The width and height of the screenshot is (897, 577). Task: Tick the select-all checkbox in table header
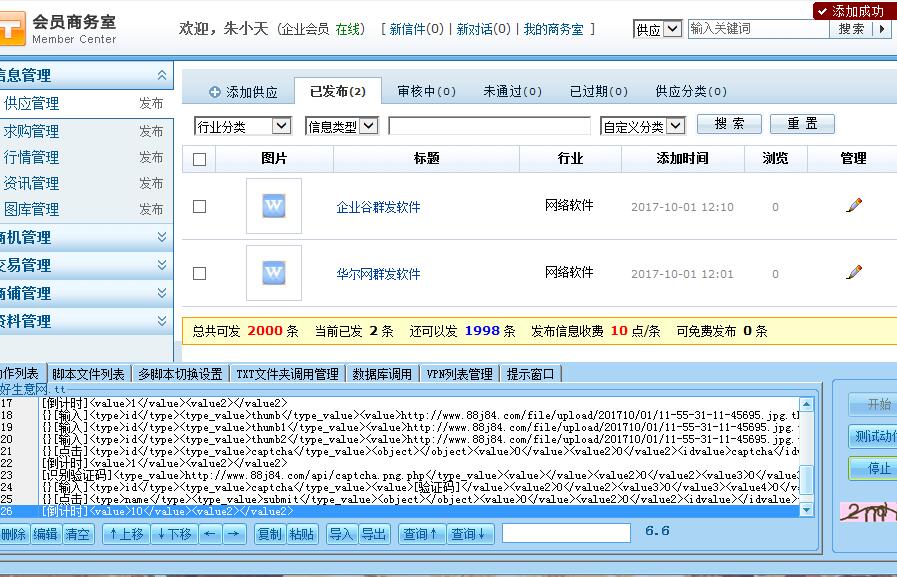coord(200,160)
